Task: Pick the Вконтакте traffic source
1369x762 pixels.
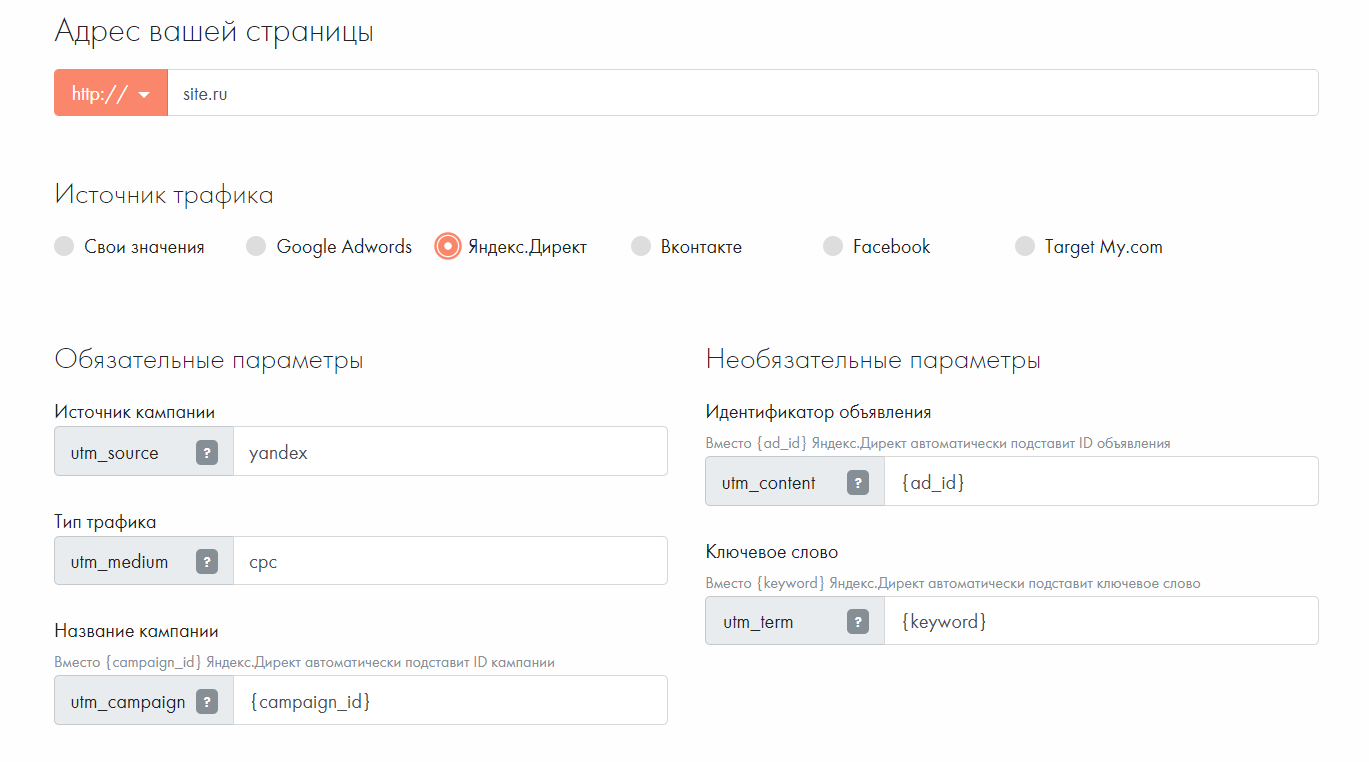Action: coord(640,246)
